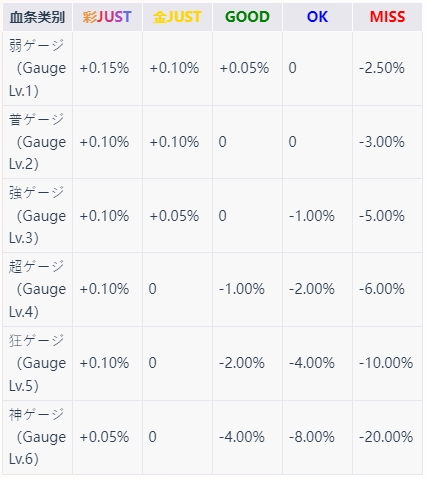
Task: Select the -6.00% MISS cell for 超ゲージ
Action: click(387, 289)
